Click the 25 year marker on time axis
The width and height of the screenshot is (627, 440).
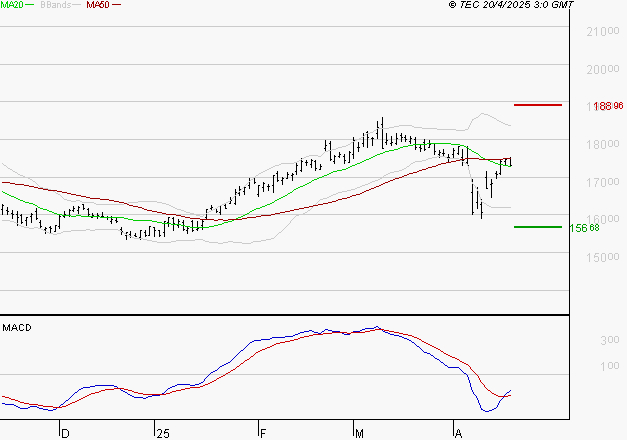163,434
